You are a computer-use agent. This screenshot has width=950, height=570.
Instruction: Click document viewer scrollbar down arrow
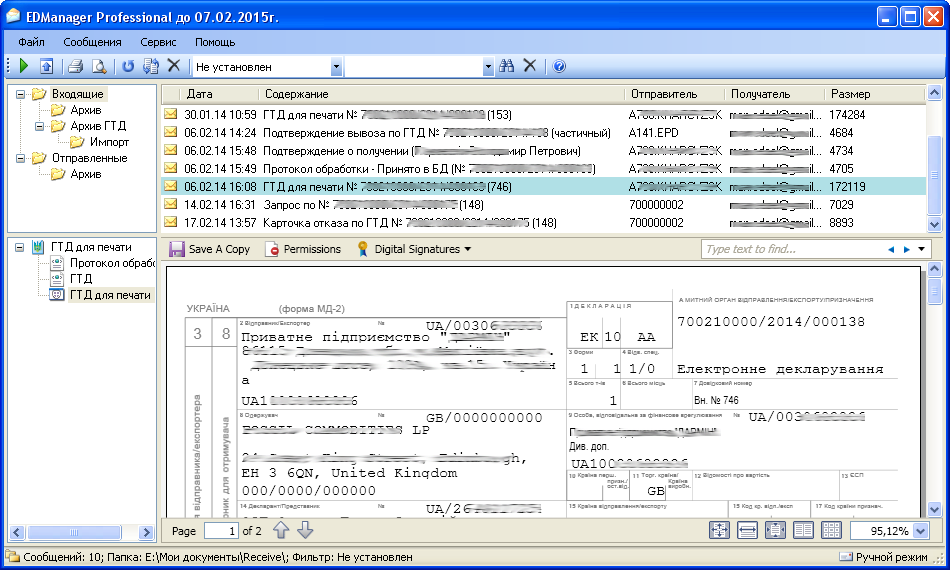click(x=934, y=509)
